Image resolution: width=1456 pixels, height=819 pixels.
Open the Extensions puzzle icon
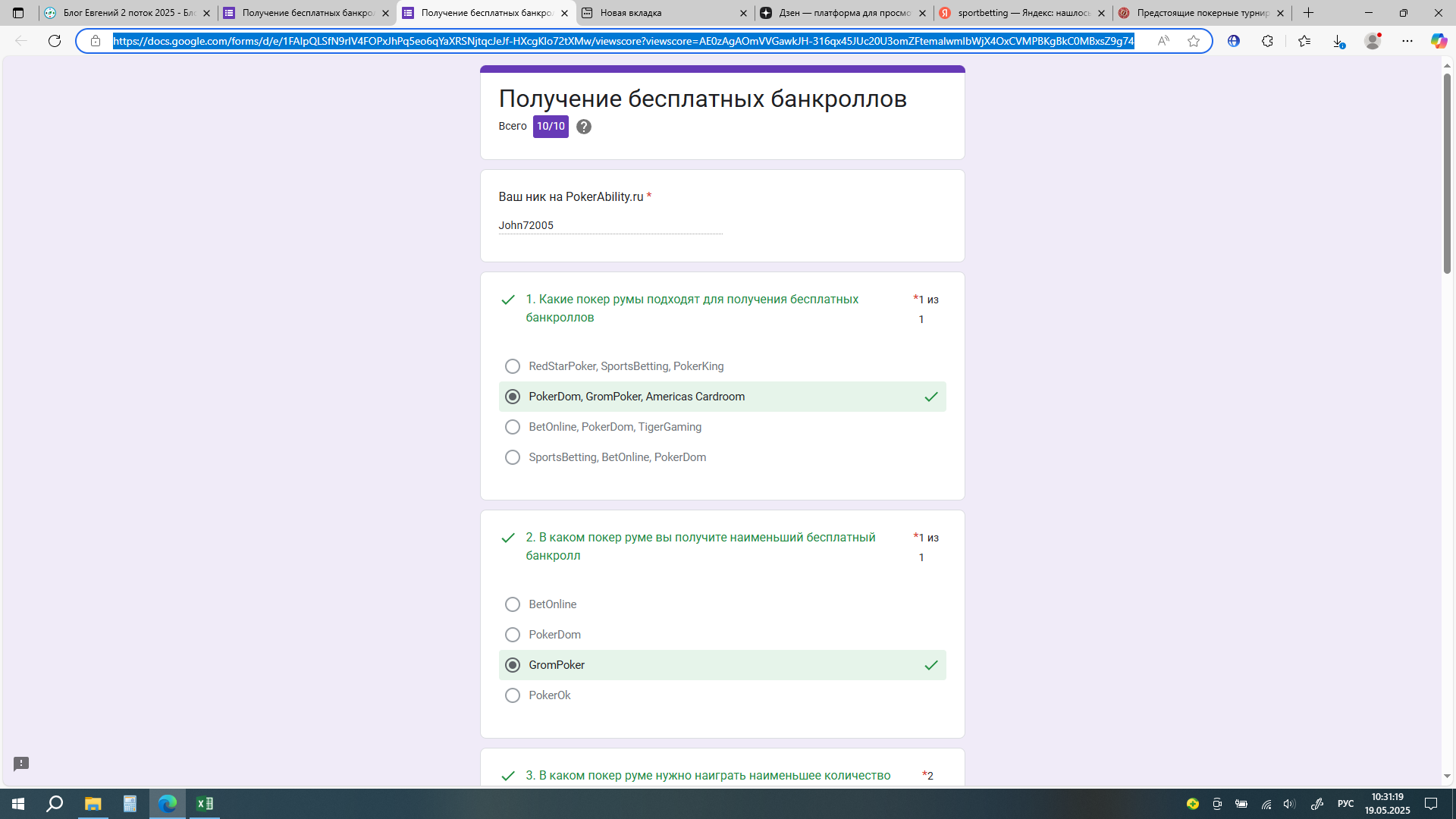pyautogui.click(x=1267, y=41)
